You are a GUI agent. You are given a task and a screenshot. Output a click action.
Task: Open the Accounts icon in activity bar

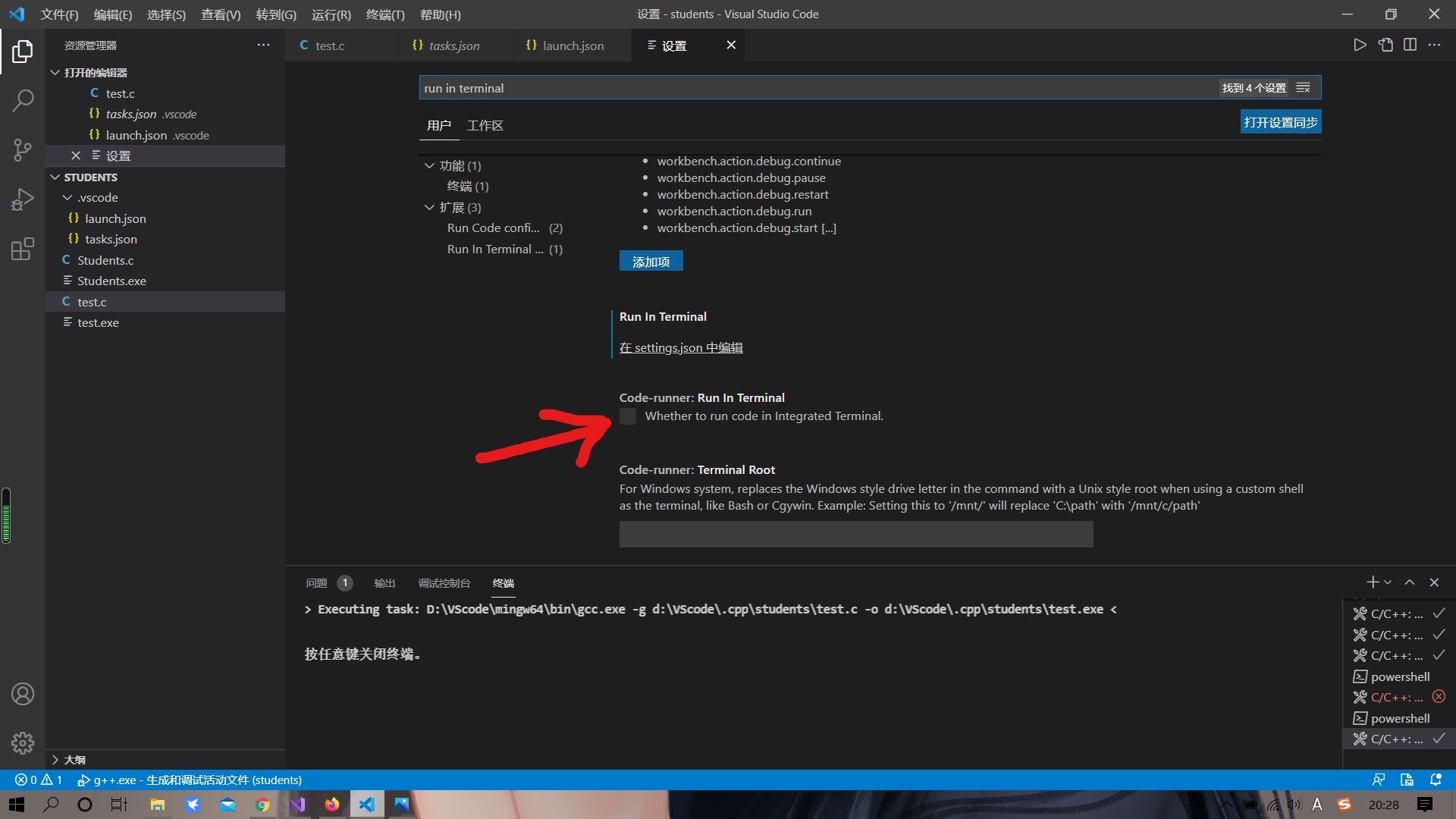pyautogui.click(x=23, y=694)
